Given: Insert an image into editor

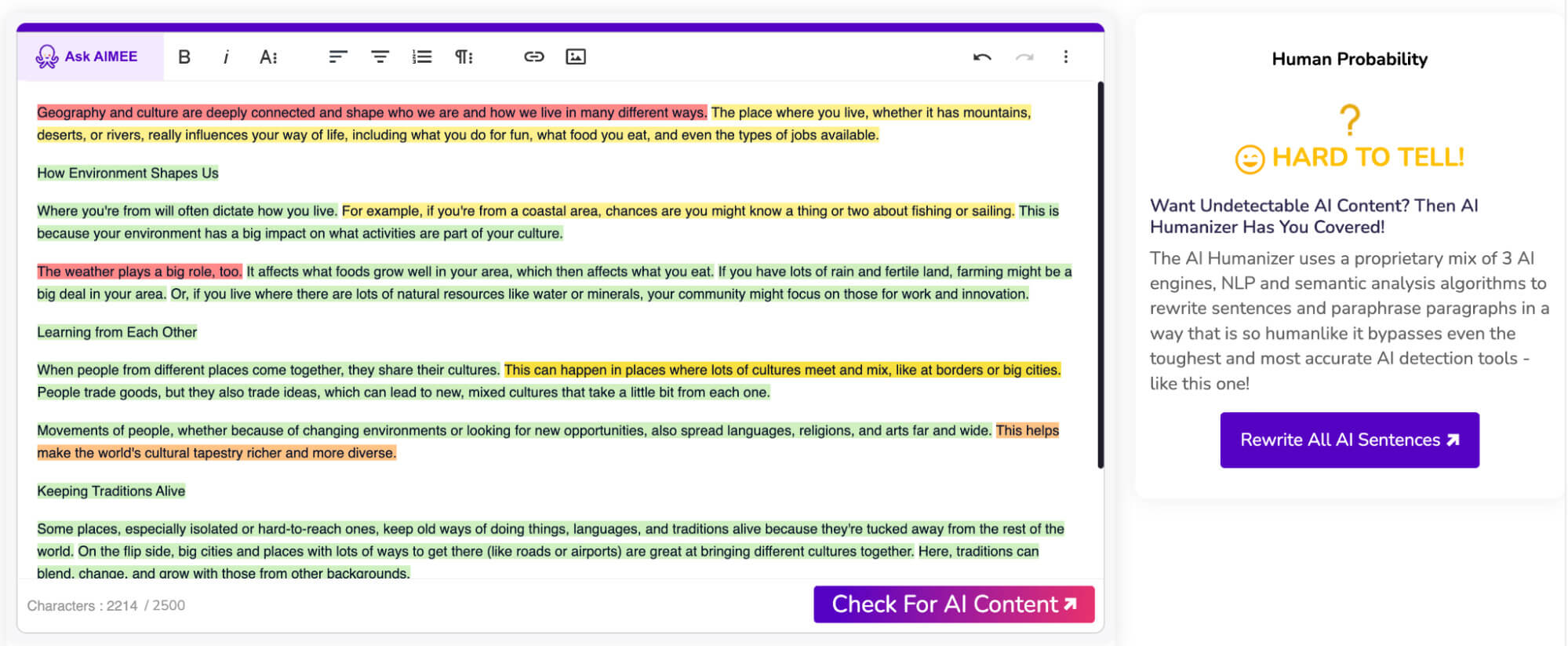Looking at the screenshot, I should (576, 57).
